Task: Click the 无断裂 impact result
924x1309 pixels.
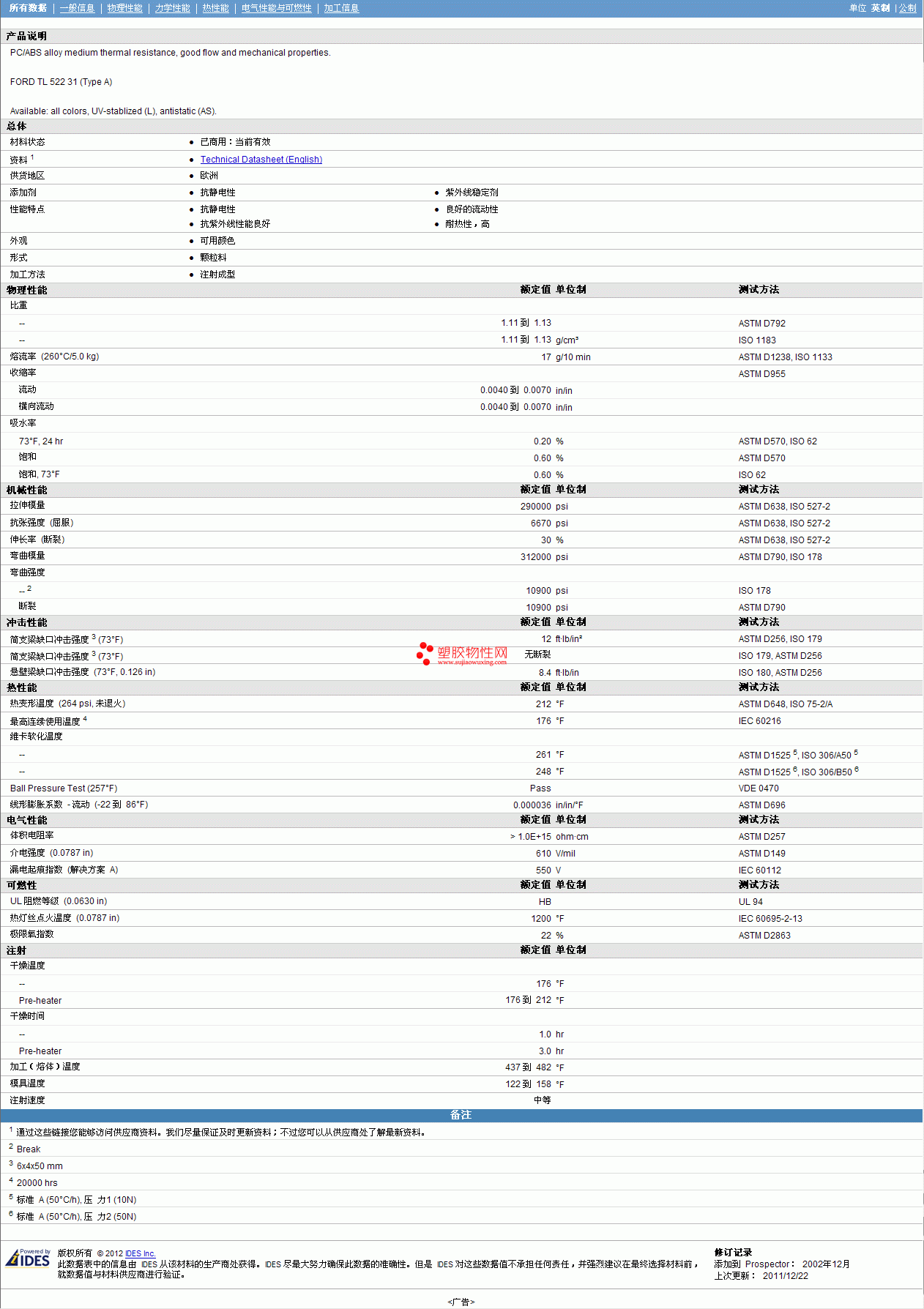Action: point(538,654)
